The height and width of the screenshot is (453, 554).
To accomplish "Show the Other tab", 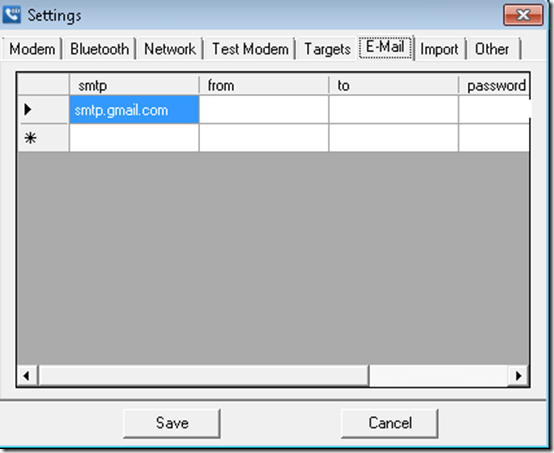I will click(x=492, y=49).
